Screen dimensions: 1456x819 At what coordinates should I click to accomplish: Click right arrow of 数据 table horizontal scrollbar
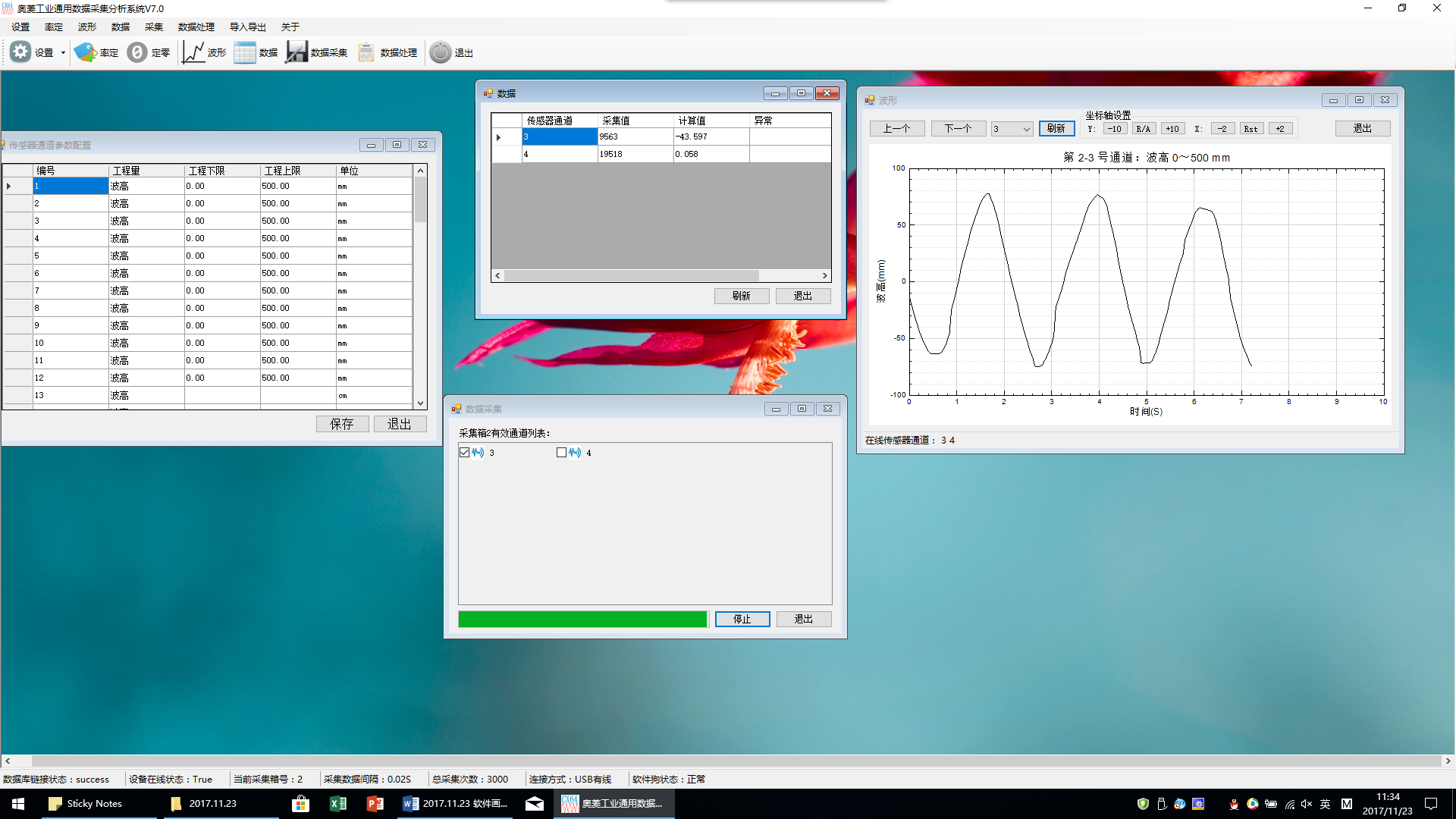pyautogui.click(x=825, y=276)
